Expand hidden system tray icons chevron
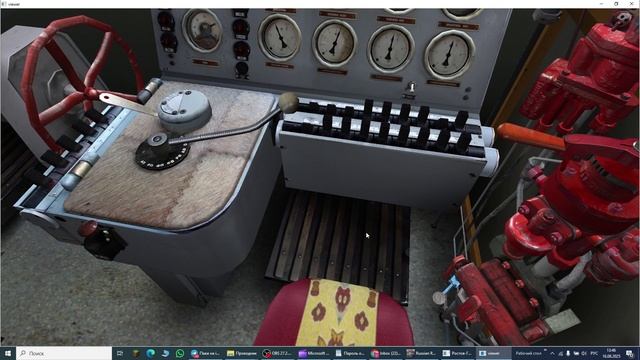 click(x=552, y=353)
